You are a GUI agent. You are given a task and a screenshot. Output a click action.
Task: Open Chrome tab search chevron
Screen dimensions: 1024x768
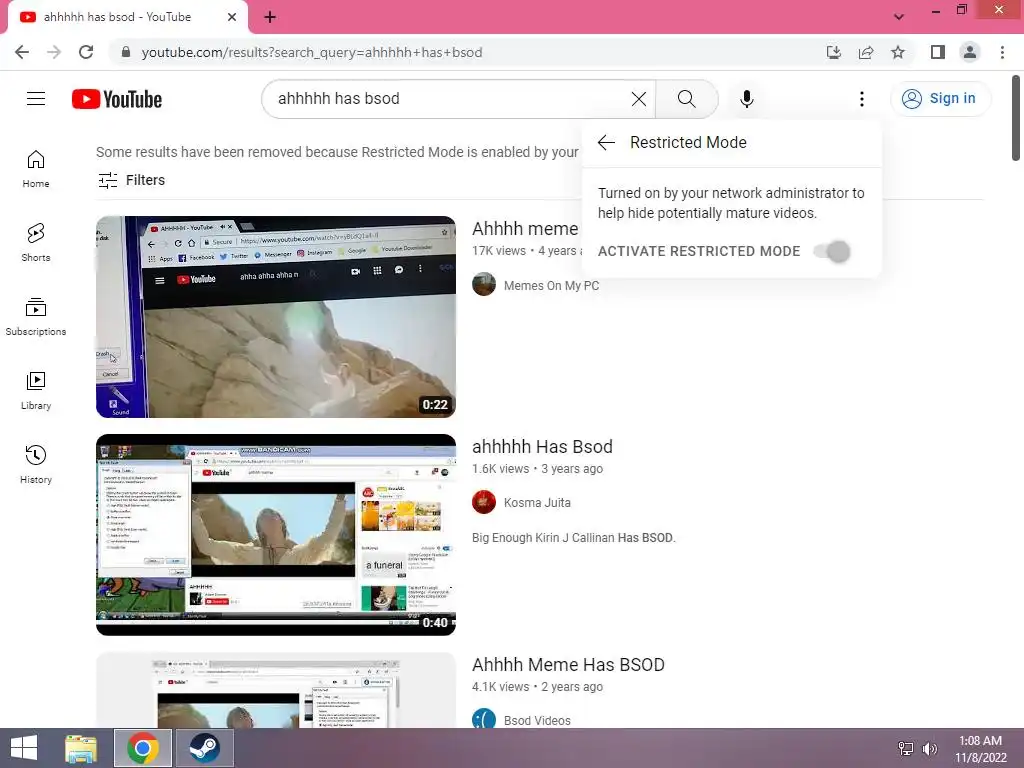[x=899, y=17]
